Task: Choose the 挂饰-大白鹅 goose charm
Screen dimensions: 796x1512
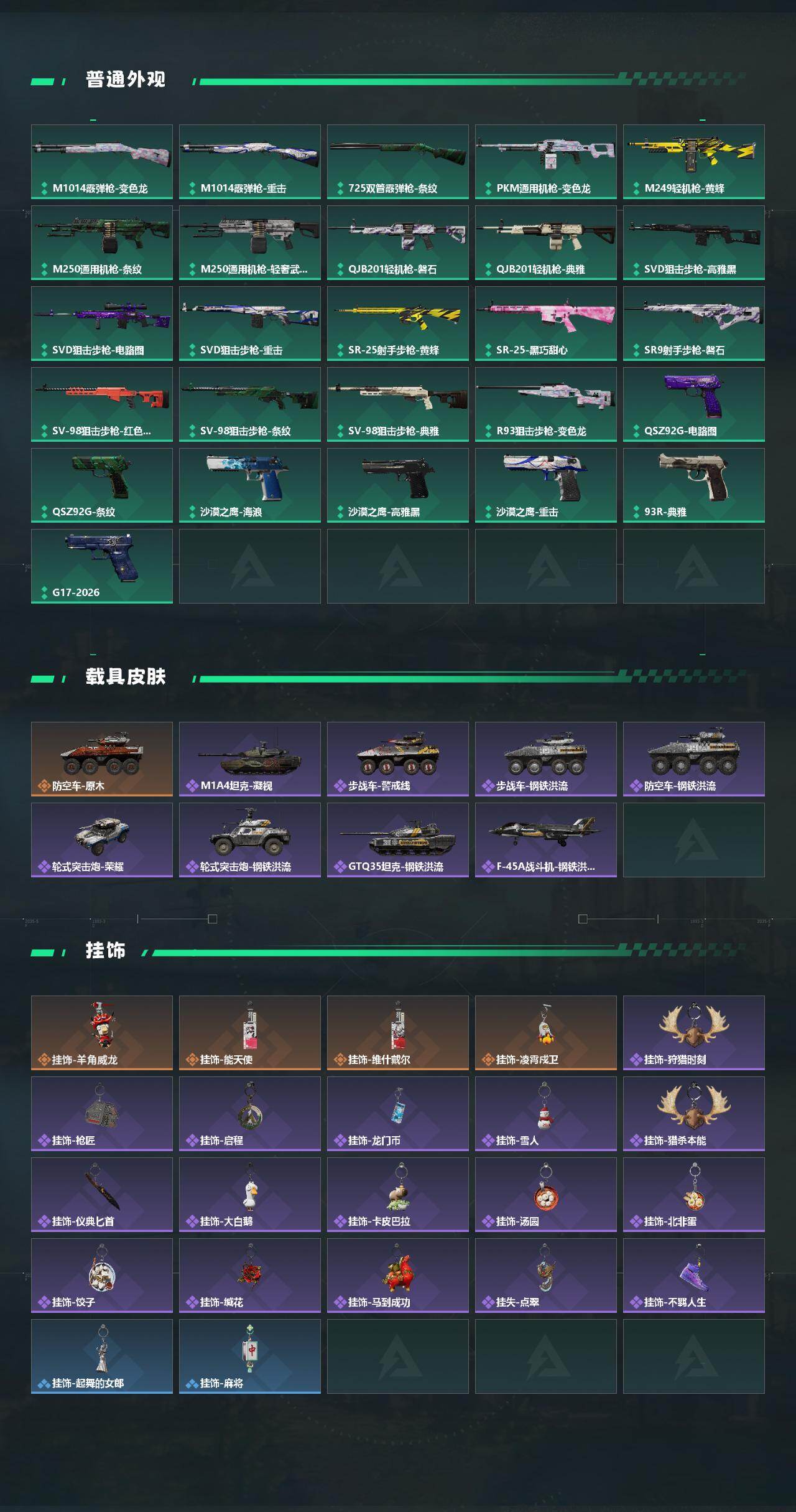Action: (250, 1195)
